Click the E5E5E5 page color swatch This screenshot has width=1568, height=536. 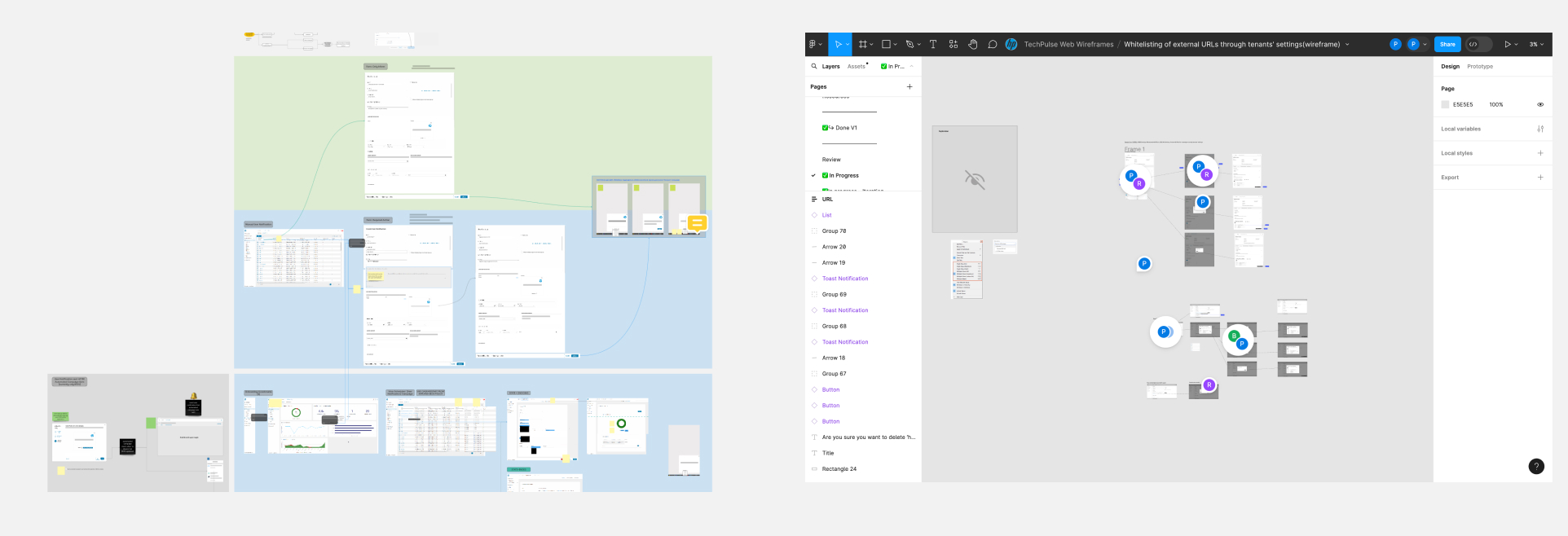click(1445, 104)
